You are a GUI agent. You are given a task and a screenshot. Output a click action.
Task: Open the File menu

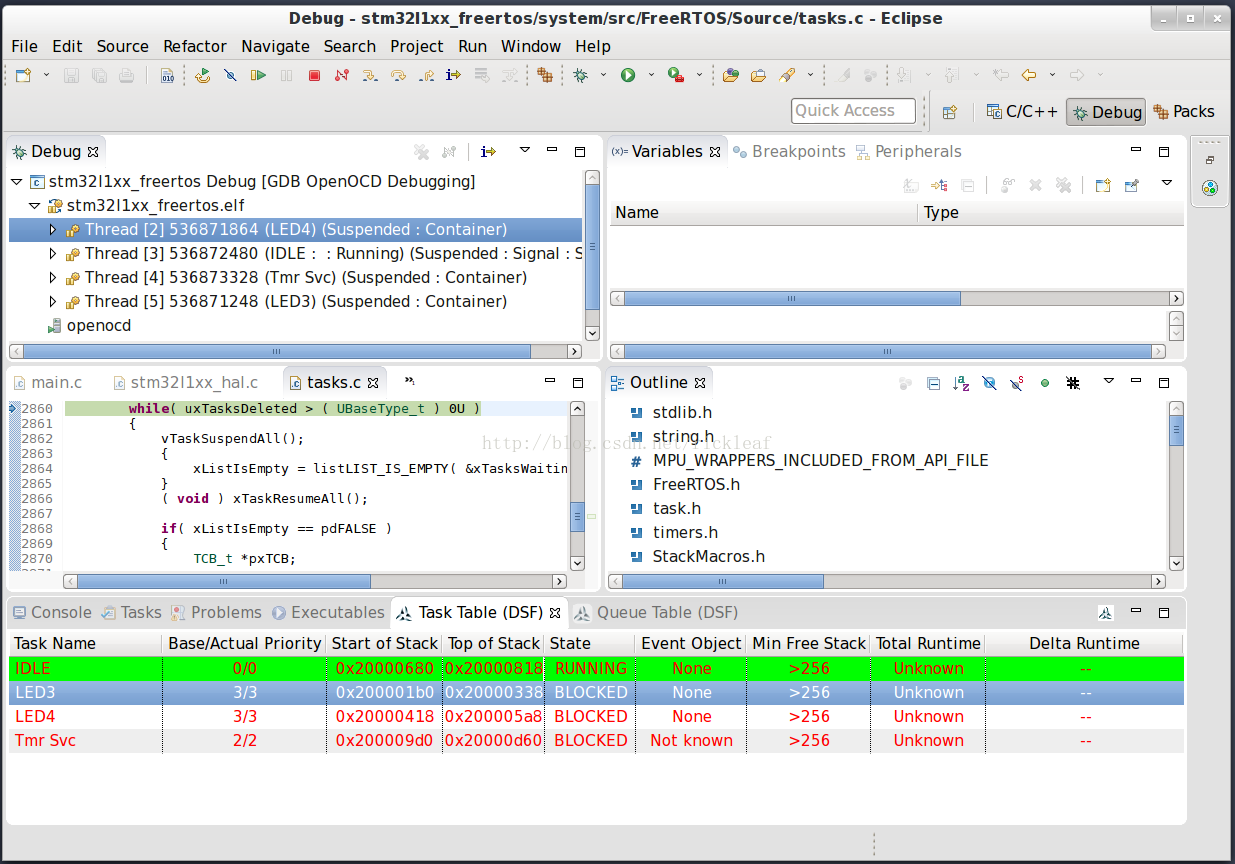[24, 46]
